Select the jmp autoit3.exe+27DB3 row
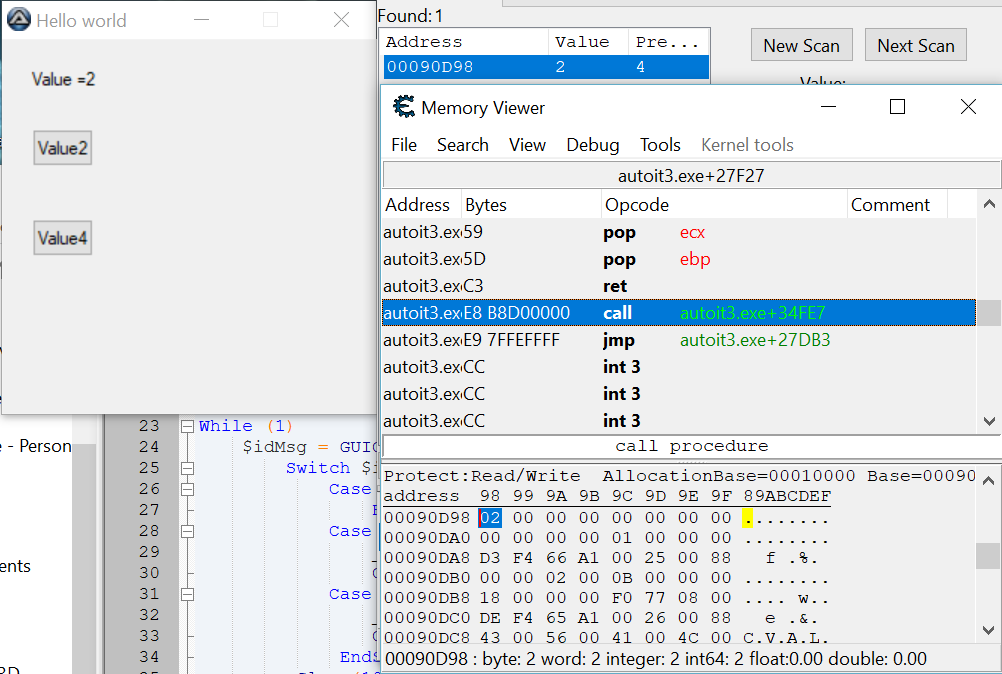The image size is (1002, 674). tap(679, 340)
